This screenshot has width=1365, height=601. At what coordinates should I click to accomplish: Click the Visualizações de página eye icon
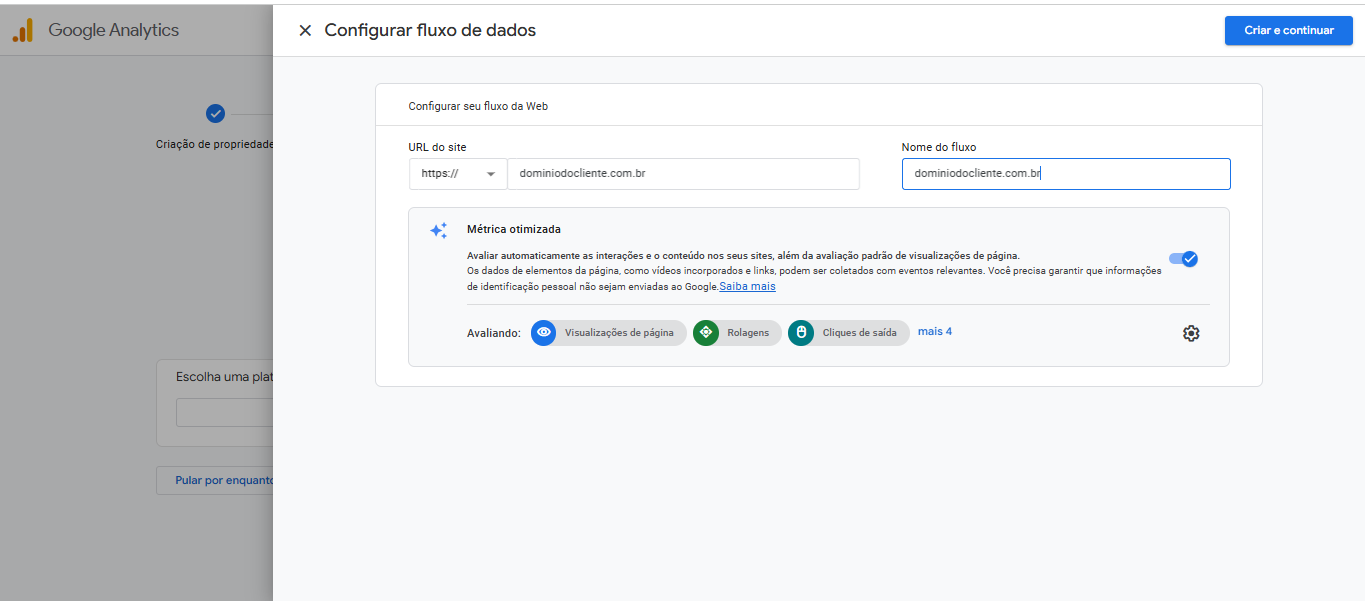pos(544,333)
